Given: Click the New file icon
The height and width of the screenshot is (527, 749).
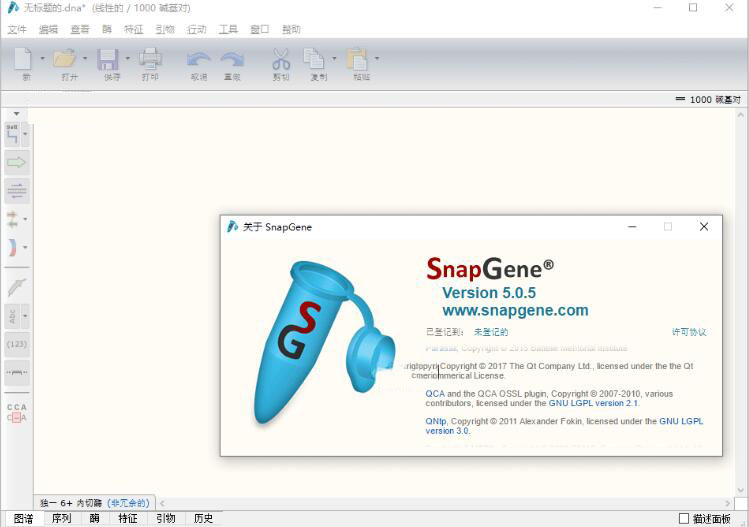Looking at the screenshot, I should pyautogui.click(x=23, y=60).
